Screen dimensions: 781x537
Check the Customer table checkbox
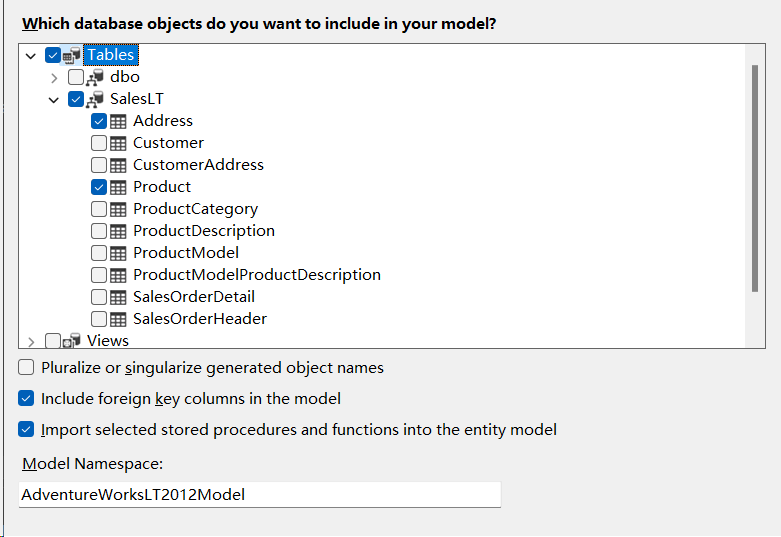point(99,143)
